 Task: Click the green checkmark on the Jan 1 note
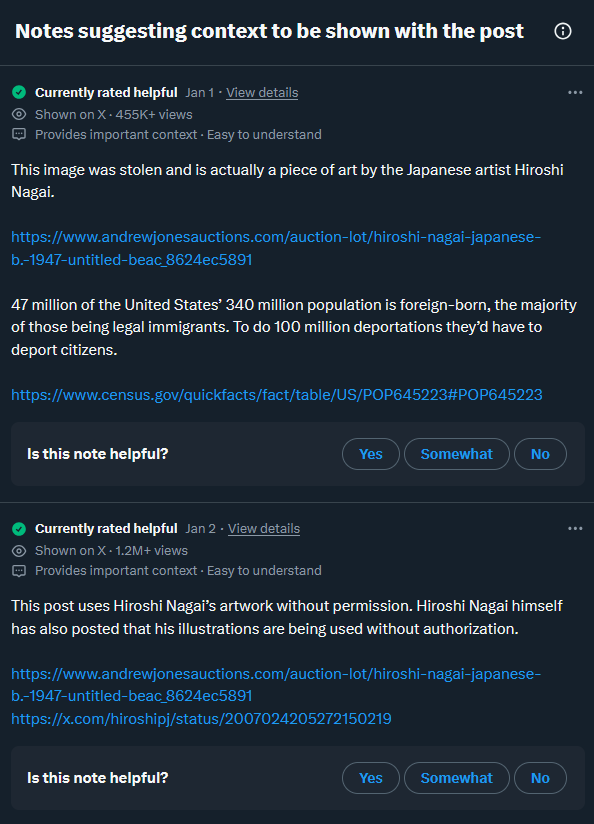point(19,92)
